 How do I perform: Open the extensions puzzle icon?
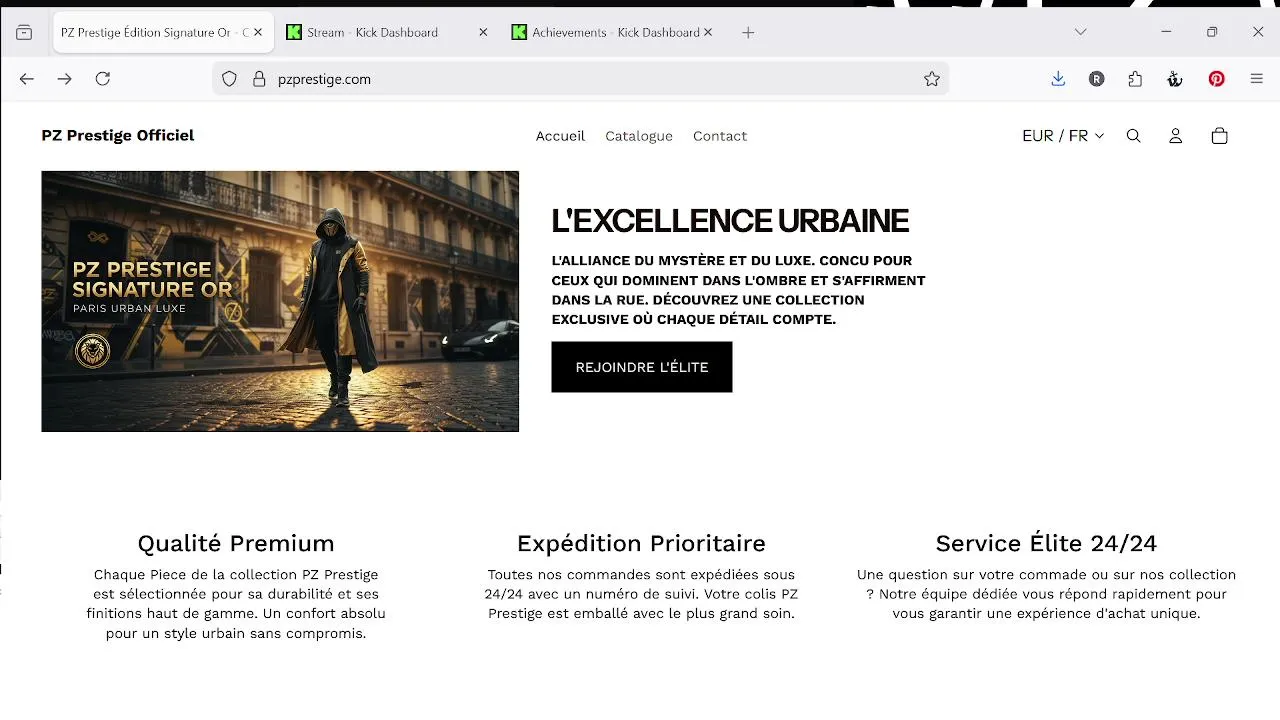1135,79
